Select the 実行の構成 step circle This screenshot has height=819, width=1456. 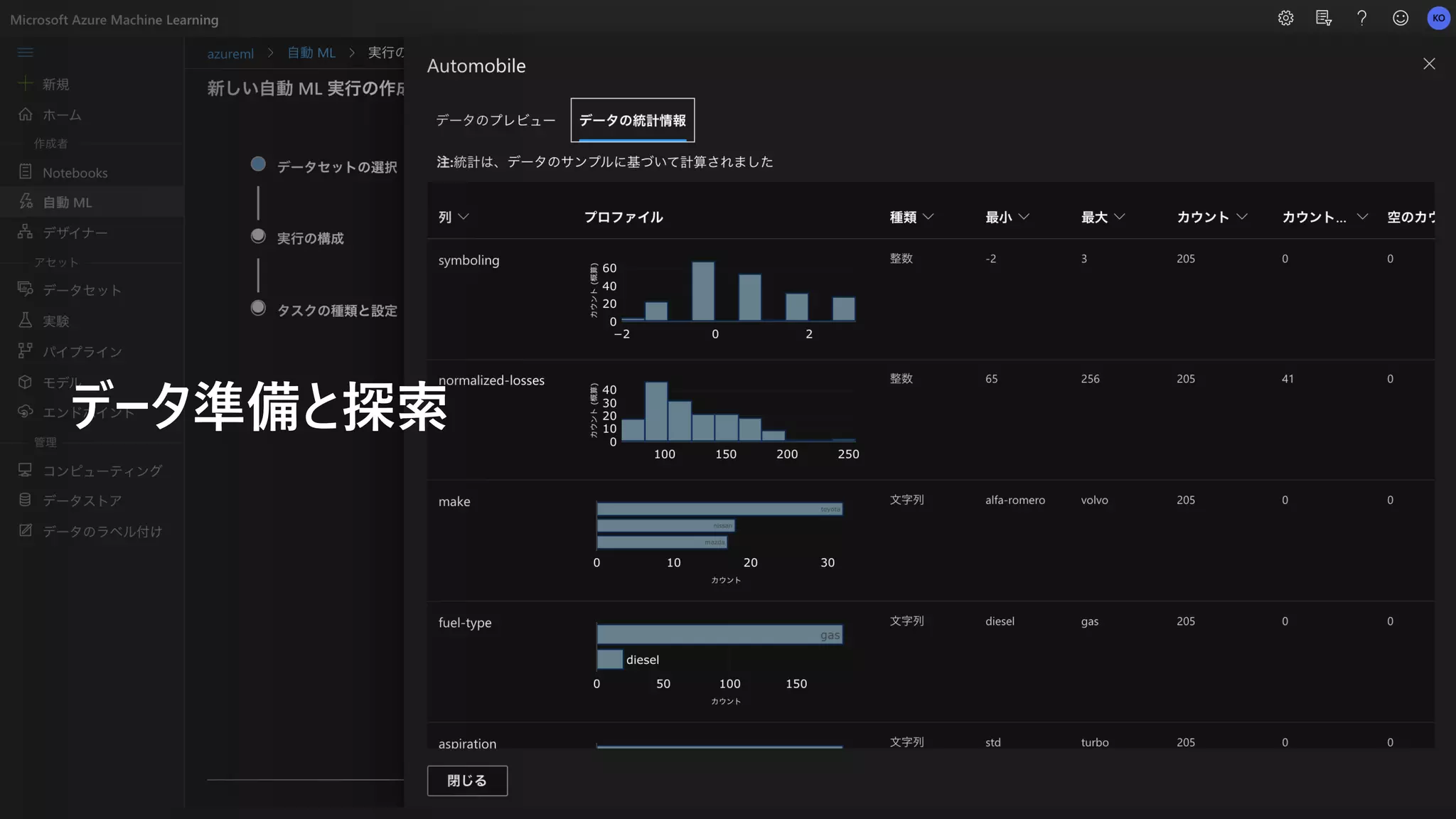pyautogui.click(x=258, y=236)
